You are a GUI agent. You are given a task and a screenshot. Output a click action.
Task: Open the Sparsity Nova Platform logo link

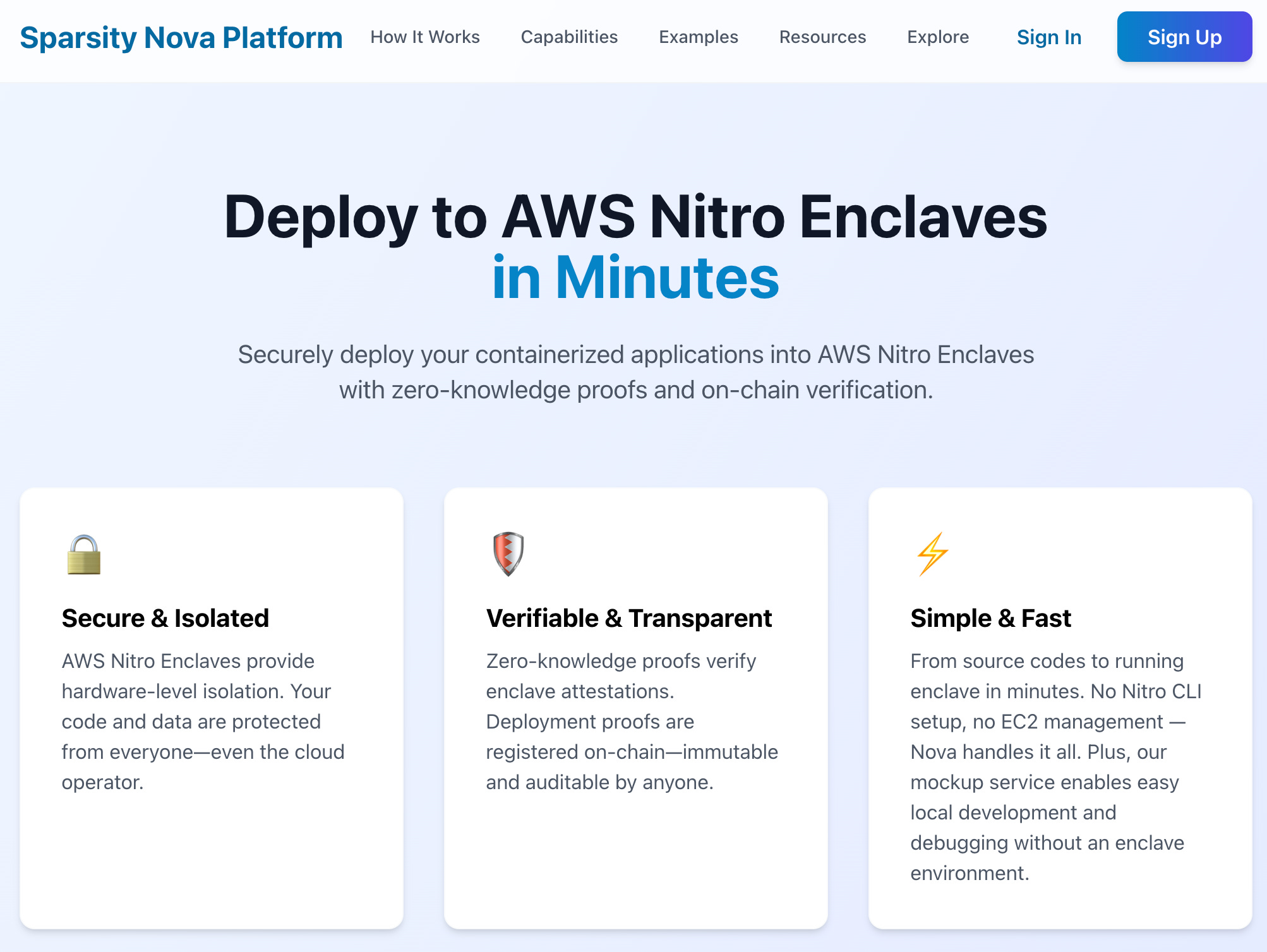tap(181, 37)
